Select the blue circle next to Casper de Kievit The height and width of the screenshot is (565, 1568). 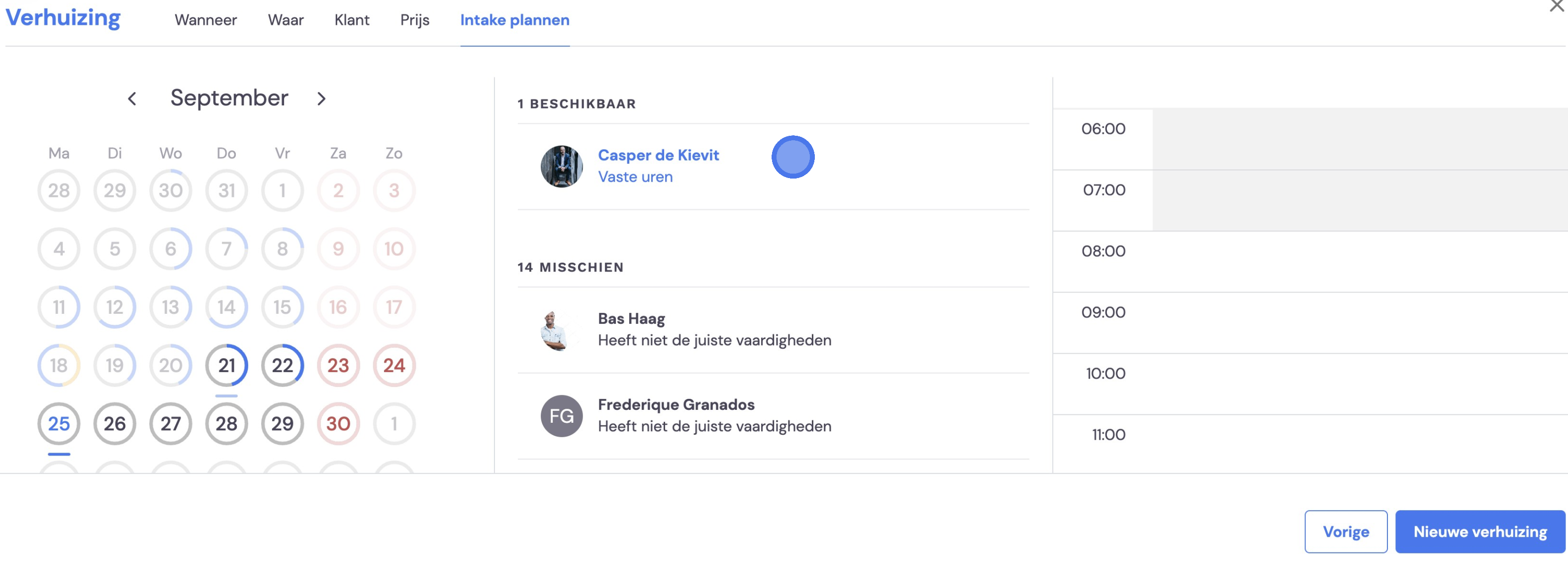[792, 157]
